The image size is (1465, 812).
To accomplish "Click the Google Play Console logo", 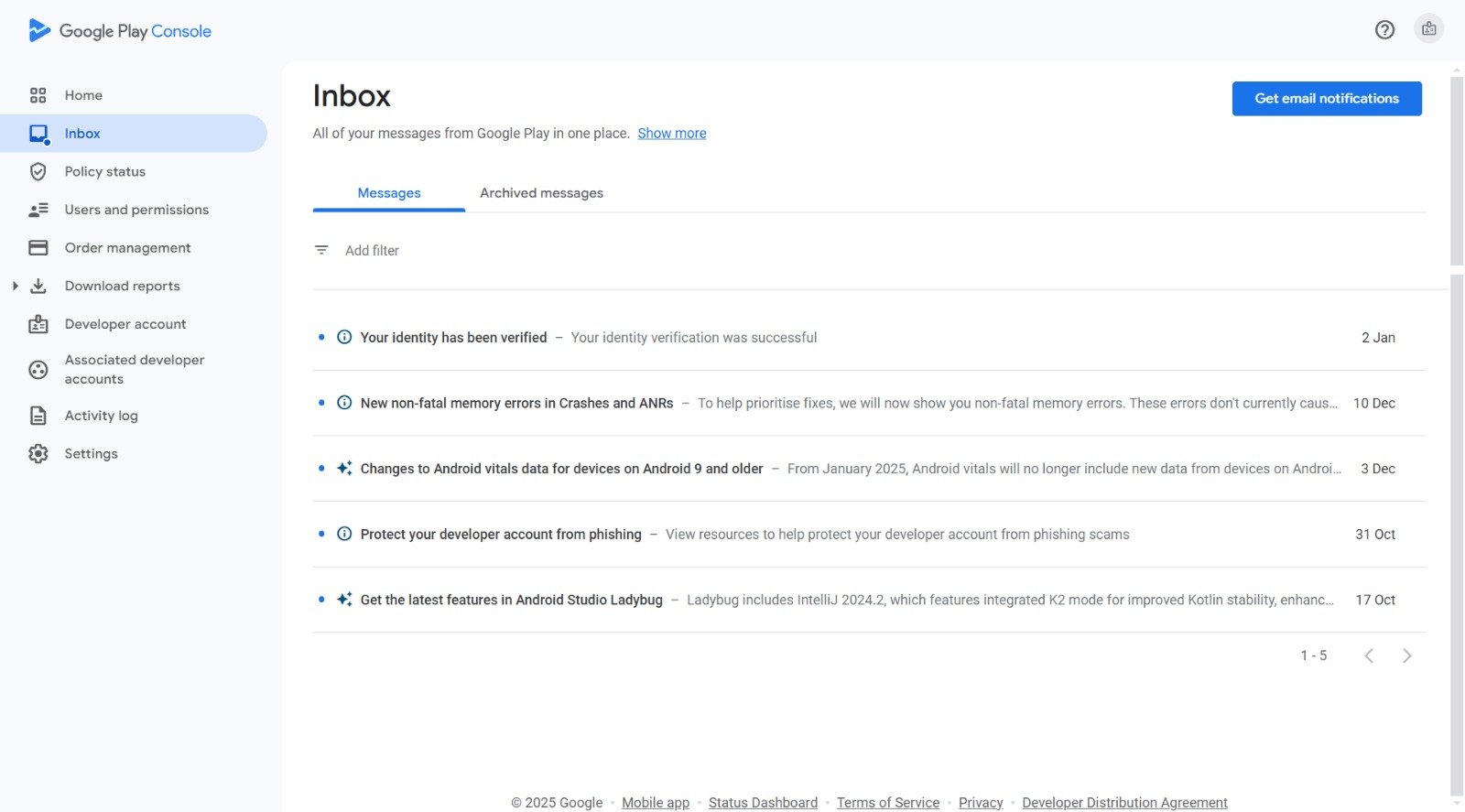I will click(120, 31).
